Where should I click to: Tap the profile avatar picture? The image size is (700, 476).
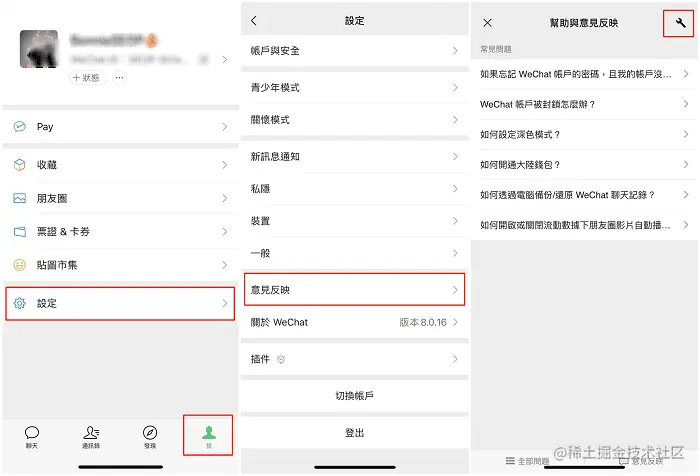(x=39, y=49)
